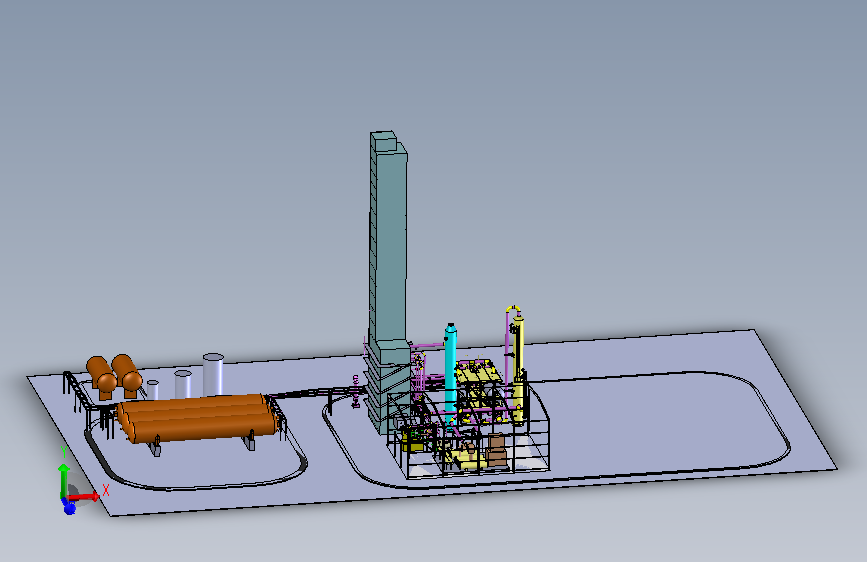867x562 pixels.
Task: Click the blue Z axis ball on the triad
Action: click(x=69, y=508)
